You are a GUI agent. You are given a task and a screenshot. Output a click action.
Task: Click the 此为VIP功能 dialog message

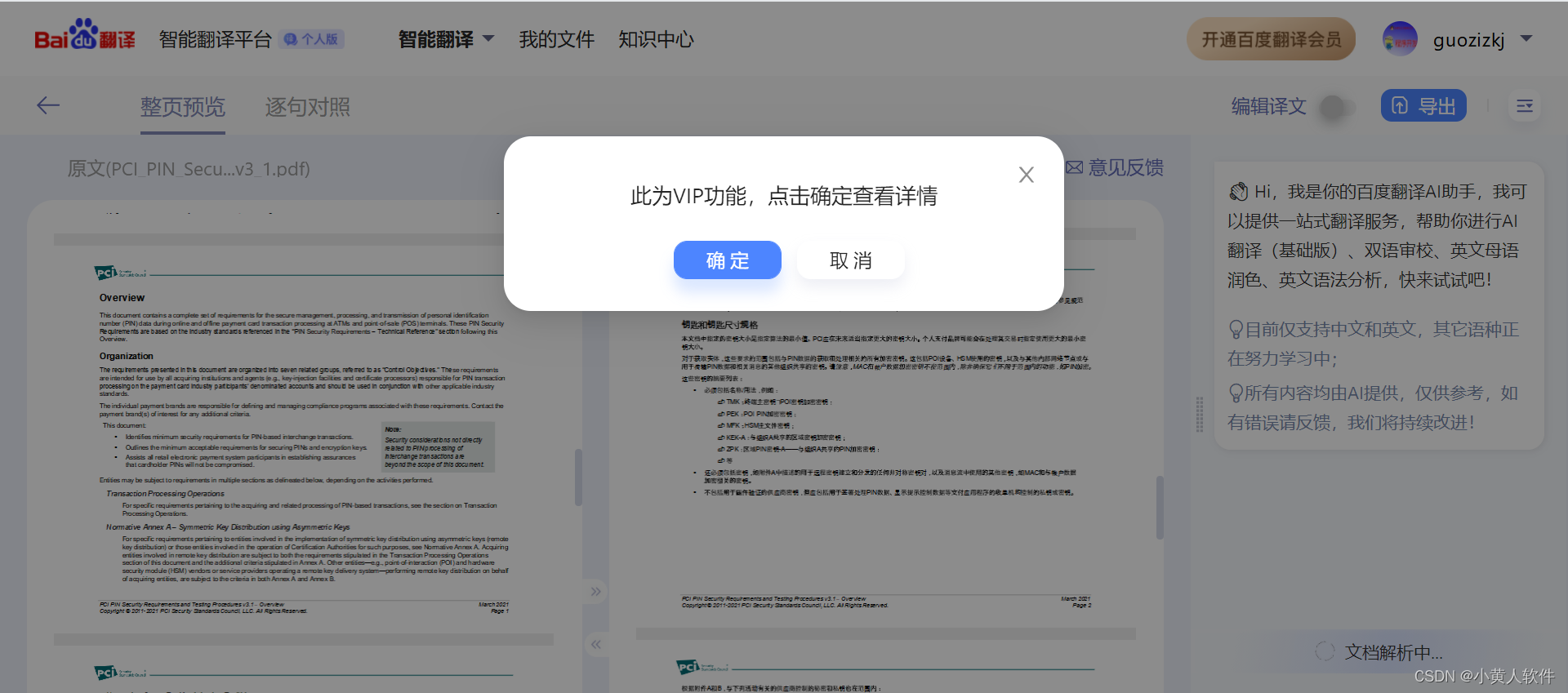point(784,196)
